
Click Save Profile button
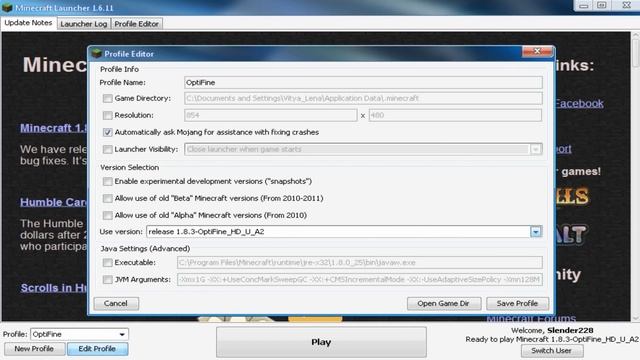tap(517, 303)
